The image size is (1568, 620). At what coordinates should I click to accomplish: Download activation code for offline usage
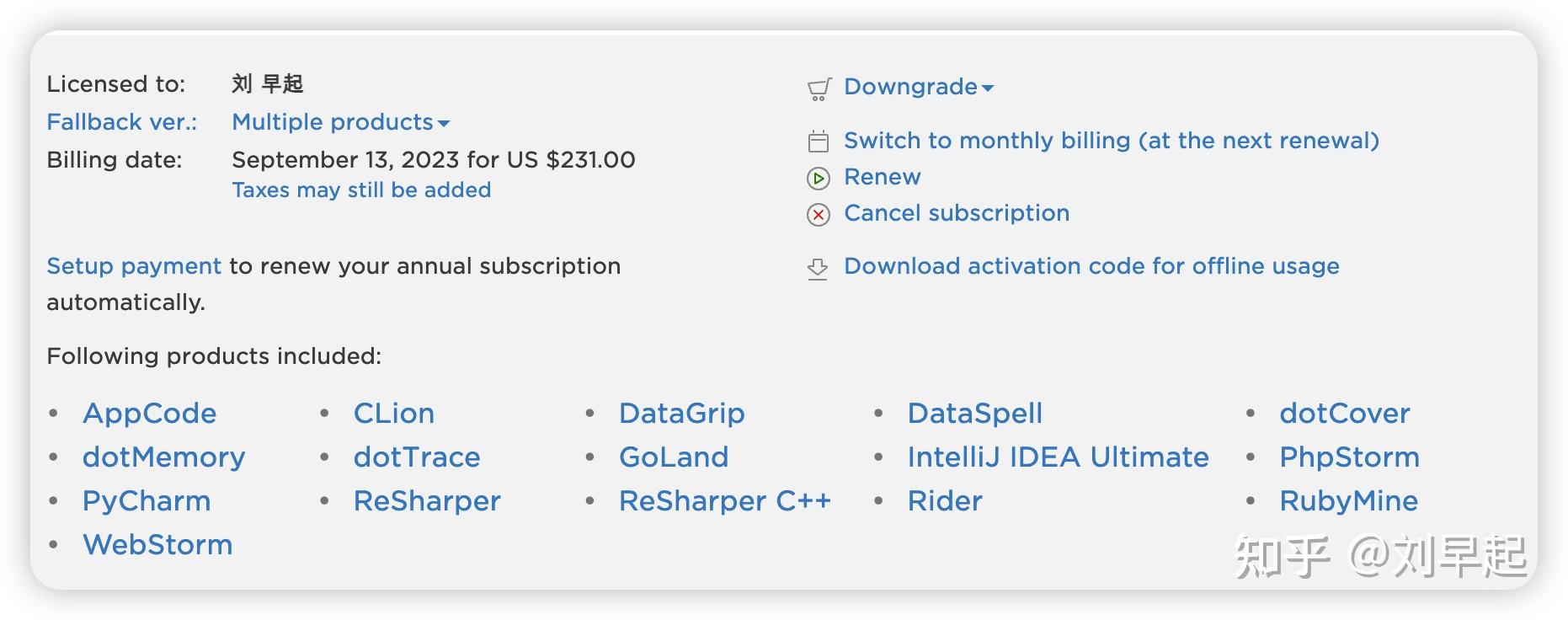1091,266
